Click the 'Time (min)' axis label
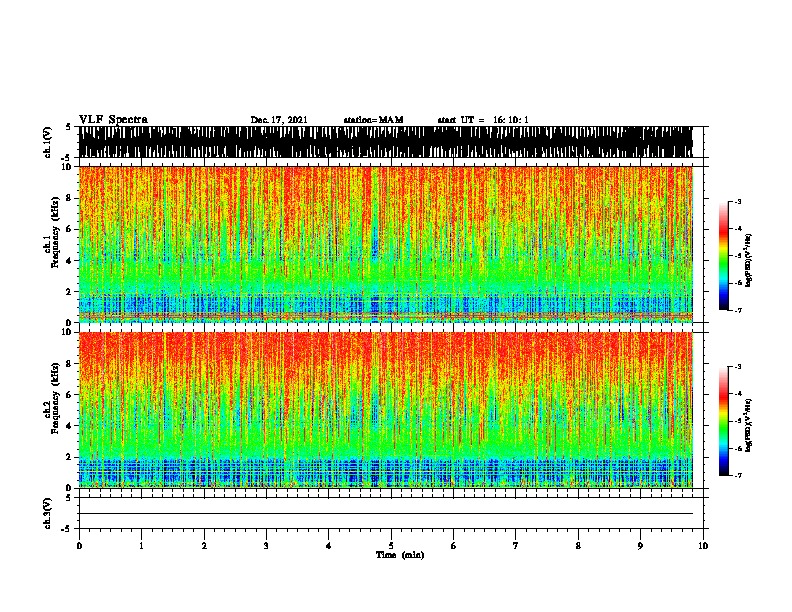The width and height of the screenshot is (792, 612). pyautogui.click(x=400, y=555)
